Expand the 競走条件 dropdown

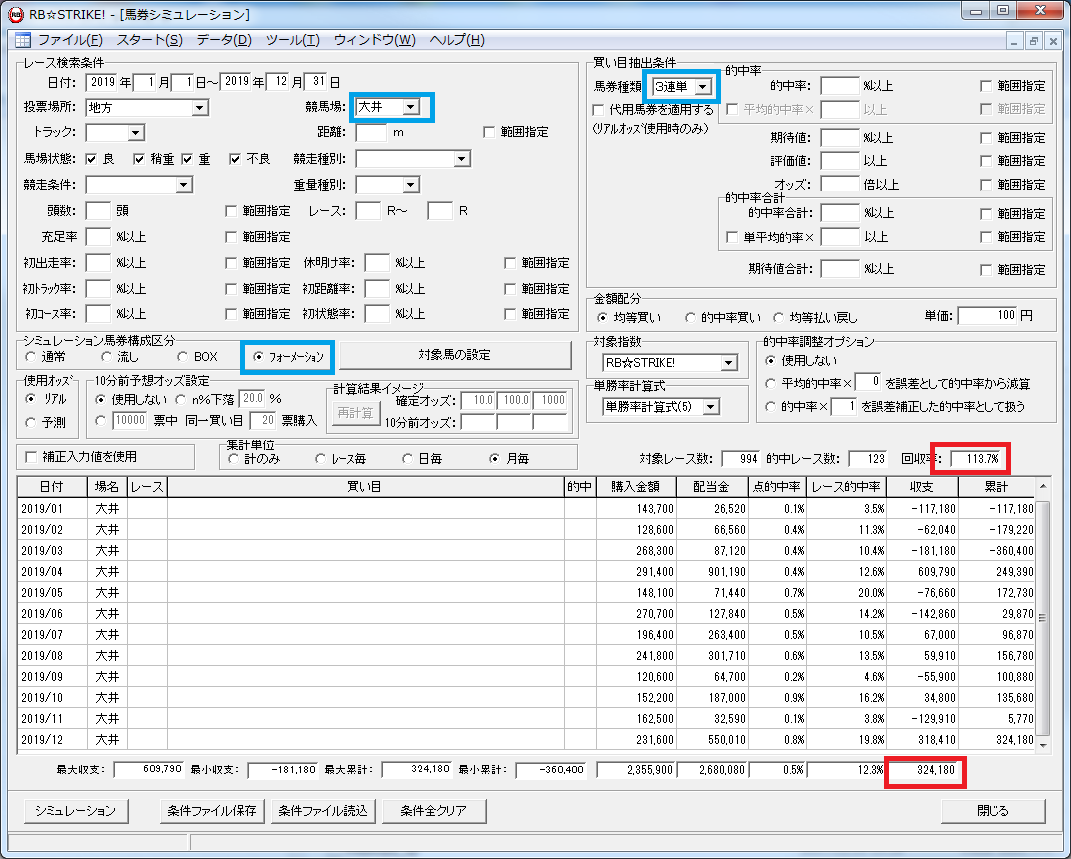(183, 185)
